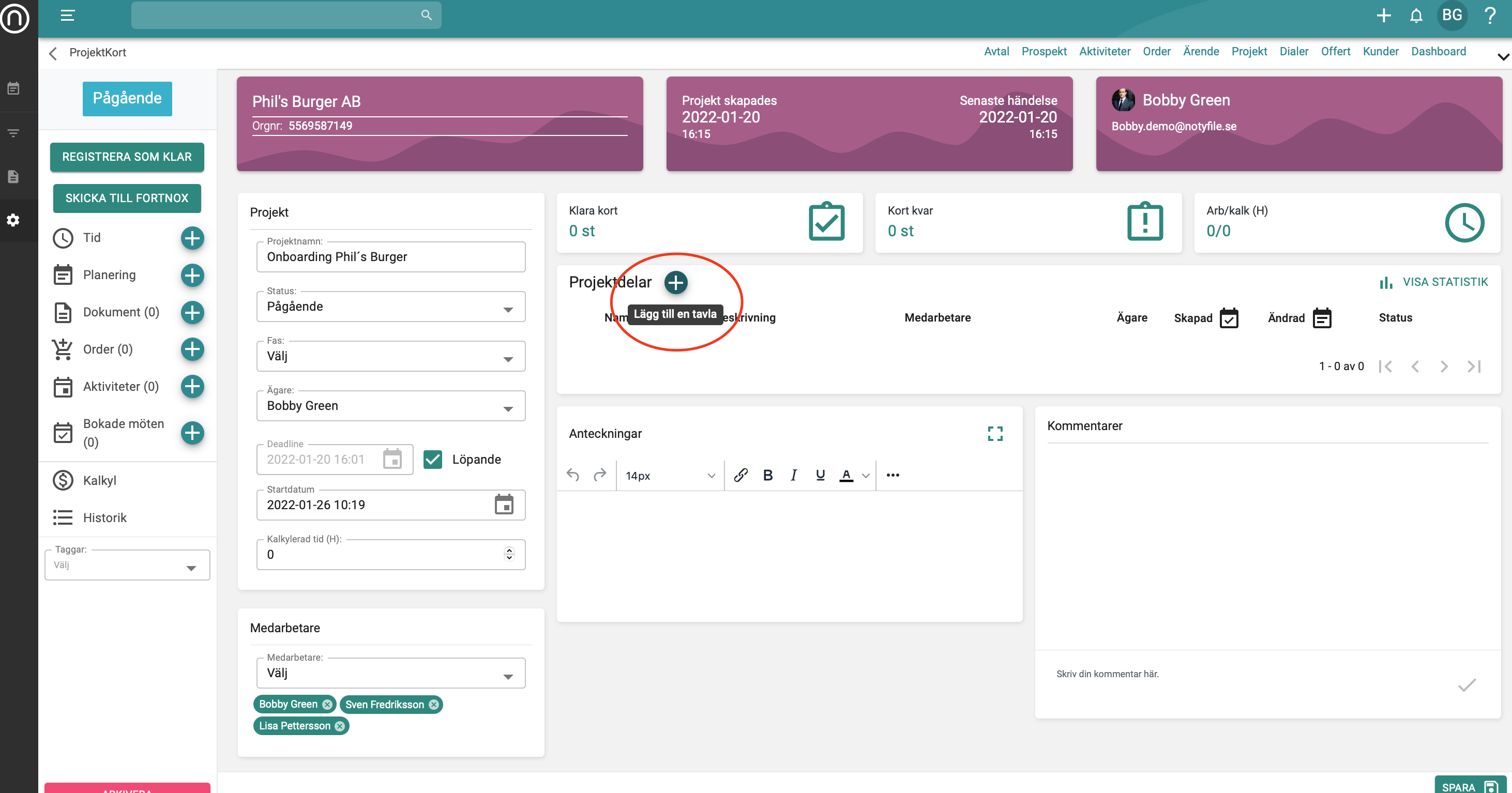Go to the Offert menu item
Screen dimensions: 1512x793
[x=1335, y=51]
